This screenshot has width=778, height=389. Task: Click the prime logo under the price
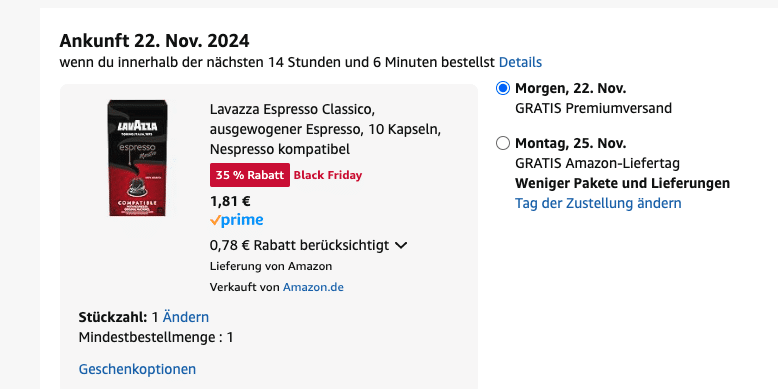tap(237, 220)
